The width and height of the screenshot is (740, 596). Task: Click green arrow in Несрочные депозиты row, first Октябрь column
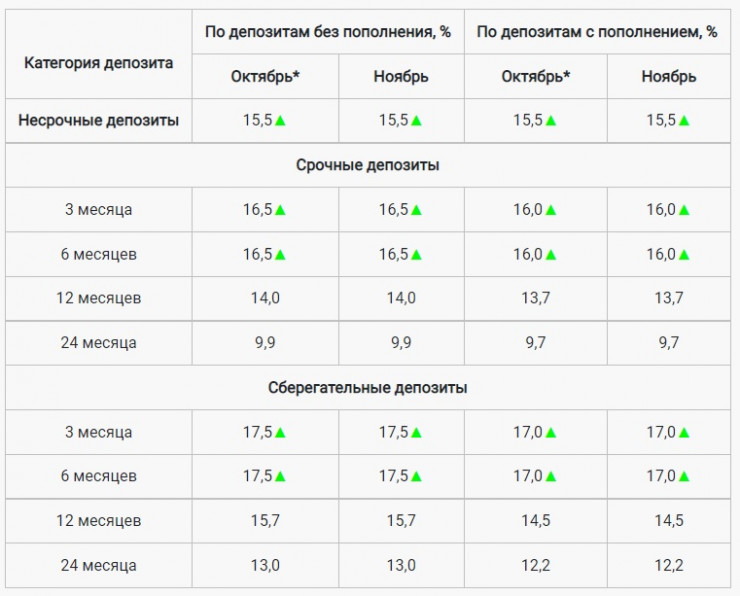coord(281,121)
